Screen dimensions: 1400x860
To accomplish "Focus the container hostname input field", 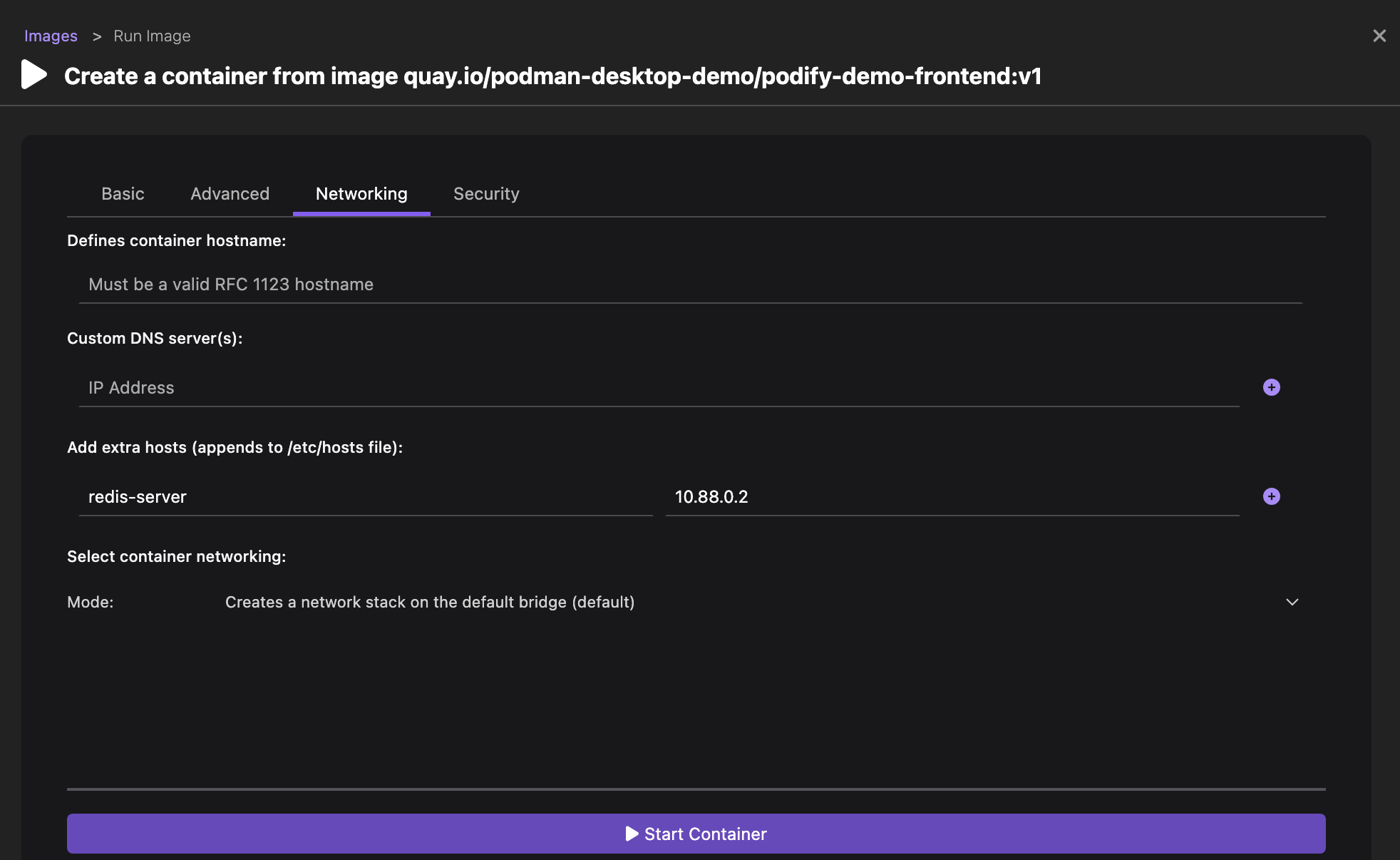I will point(690,285).
